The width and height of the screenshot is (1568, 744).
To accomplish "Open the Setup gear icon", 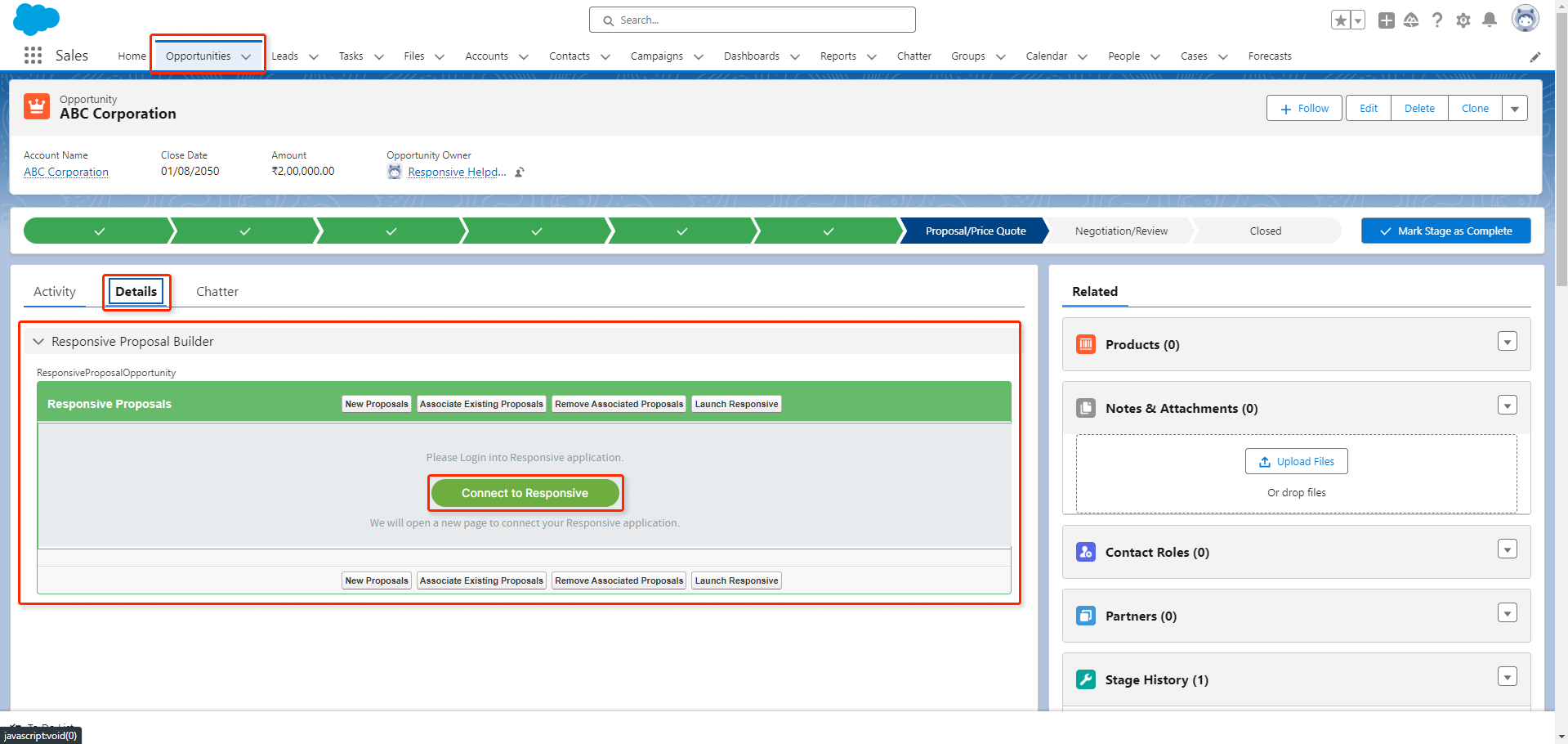I will [1463, 20].
